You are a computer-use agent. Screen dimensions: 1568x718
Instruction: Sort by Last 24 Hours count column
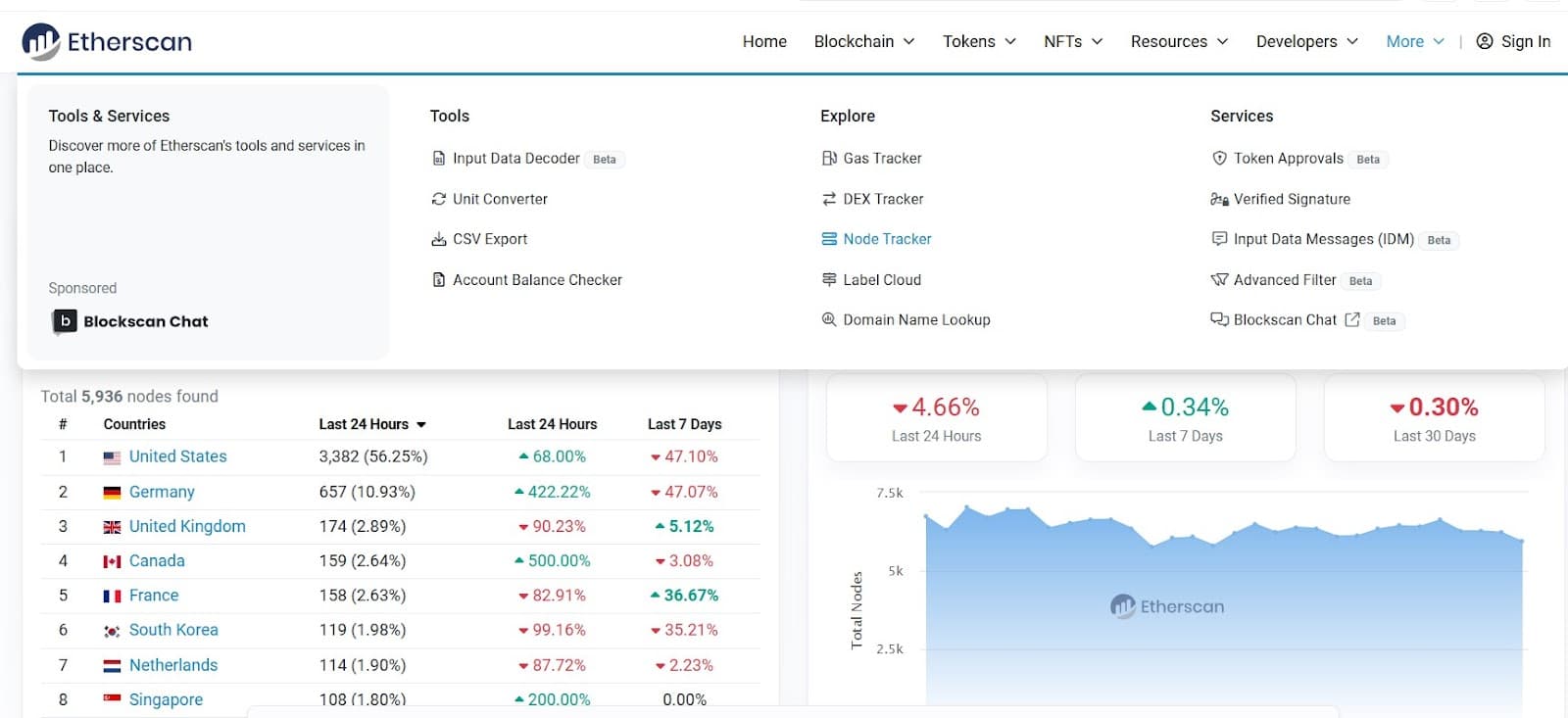click(371, 424)
